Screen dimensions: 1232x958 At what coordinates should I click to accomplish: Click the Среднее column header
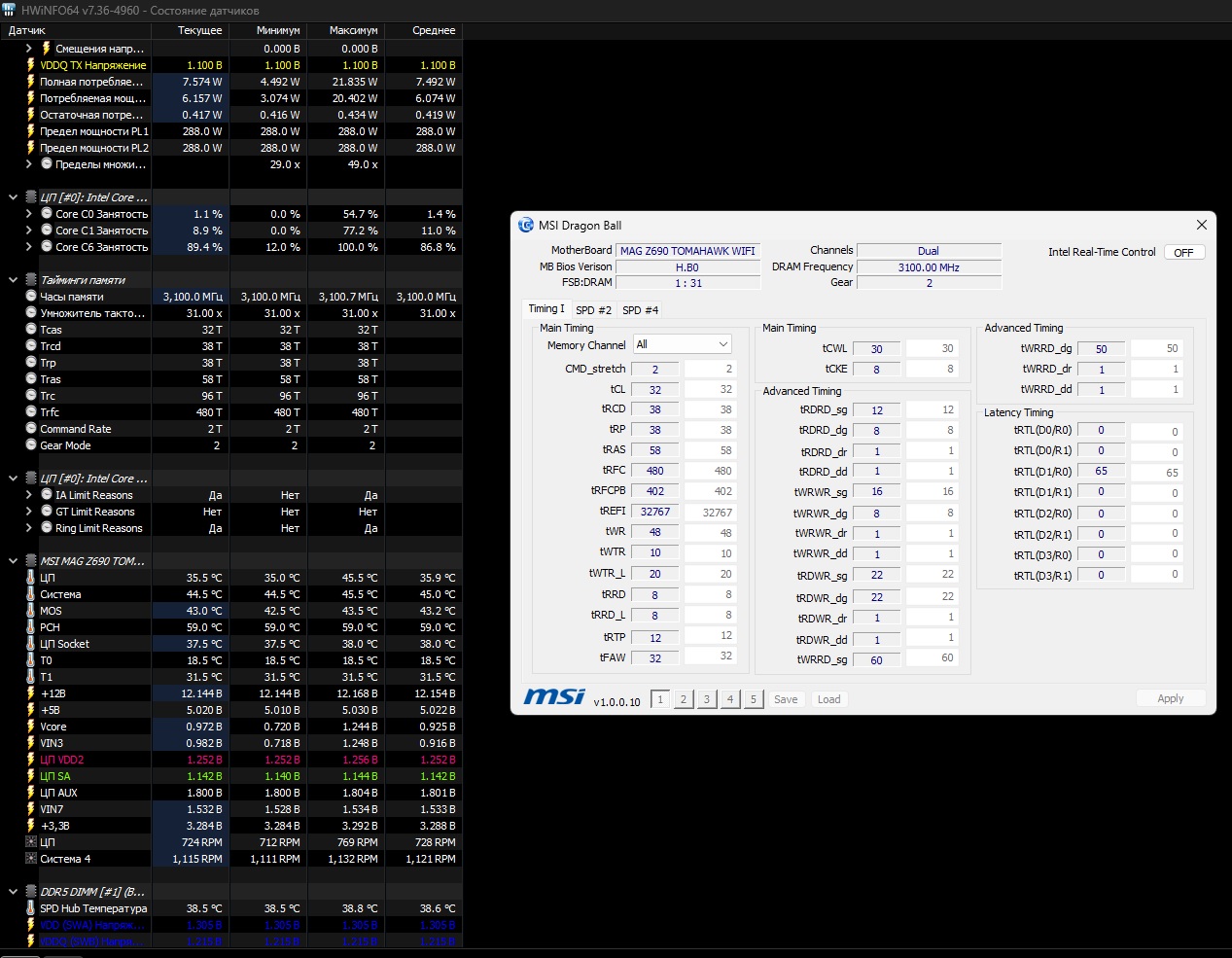424,30
